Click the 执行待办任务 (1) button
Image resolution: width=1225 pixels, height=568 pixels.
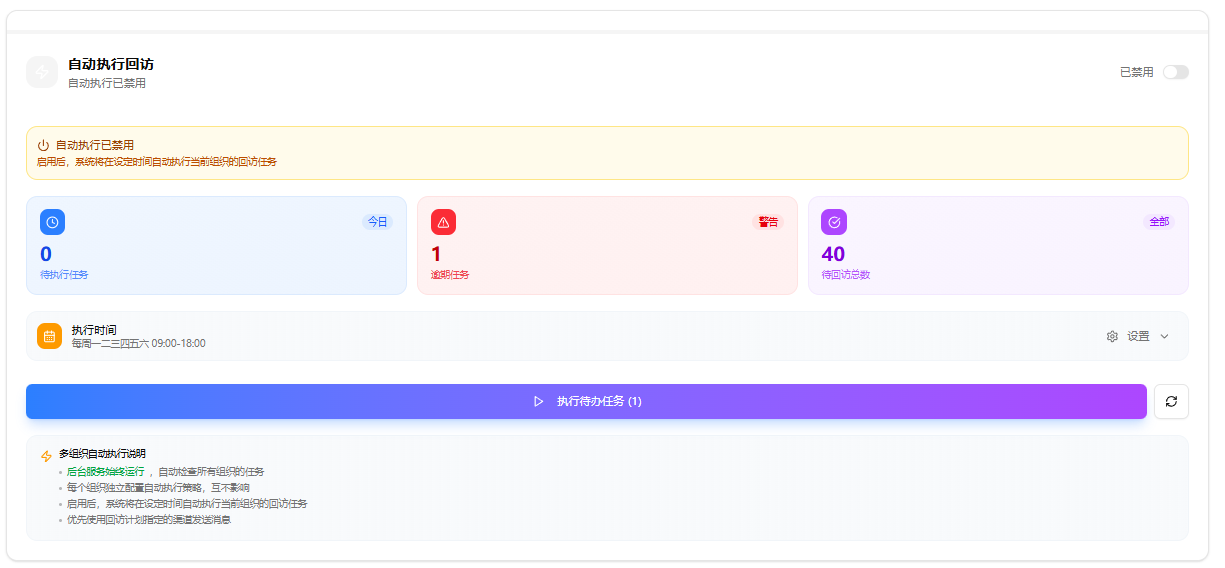pyautogui.click(x=586, y=401)
